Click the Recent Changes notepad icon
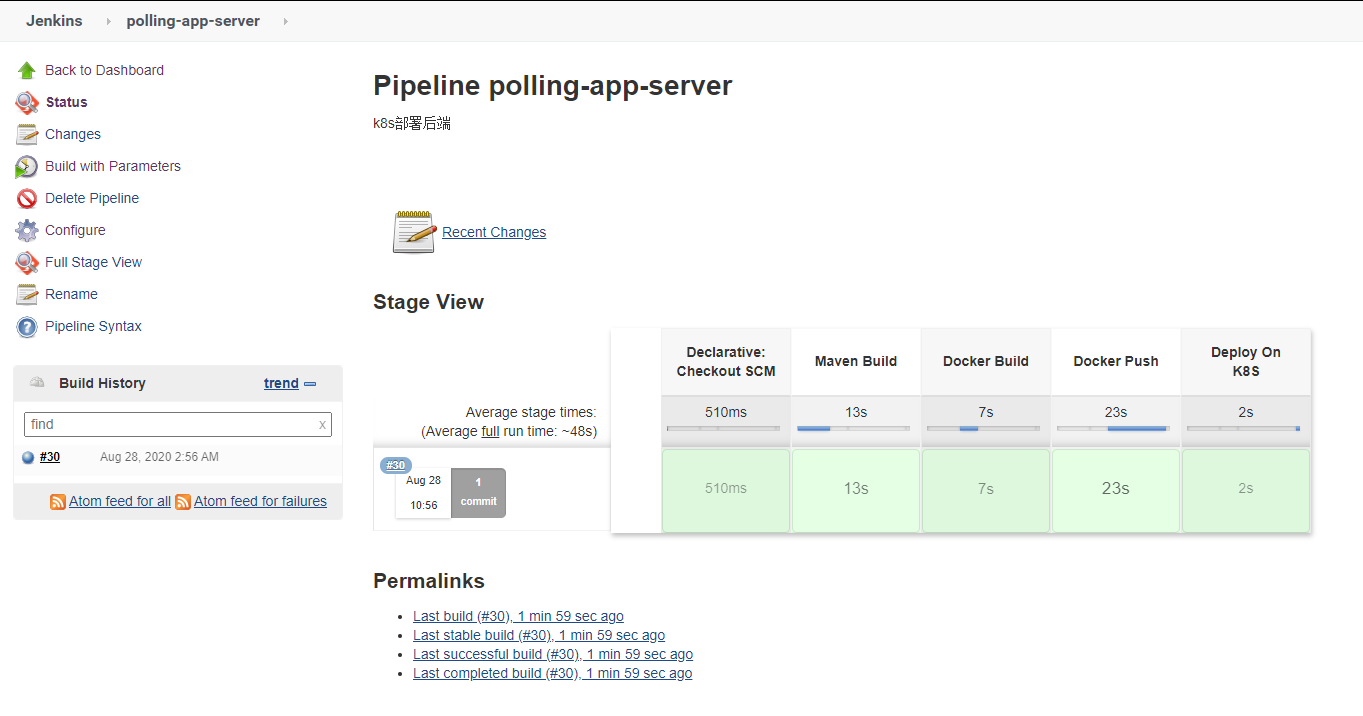Image resolution: width=1363 pixels, height=716 pixels. pos(414,232)
